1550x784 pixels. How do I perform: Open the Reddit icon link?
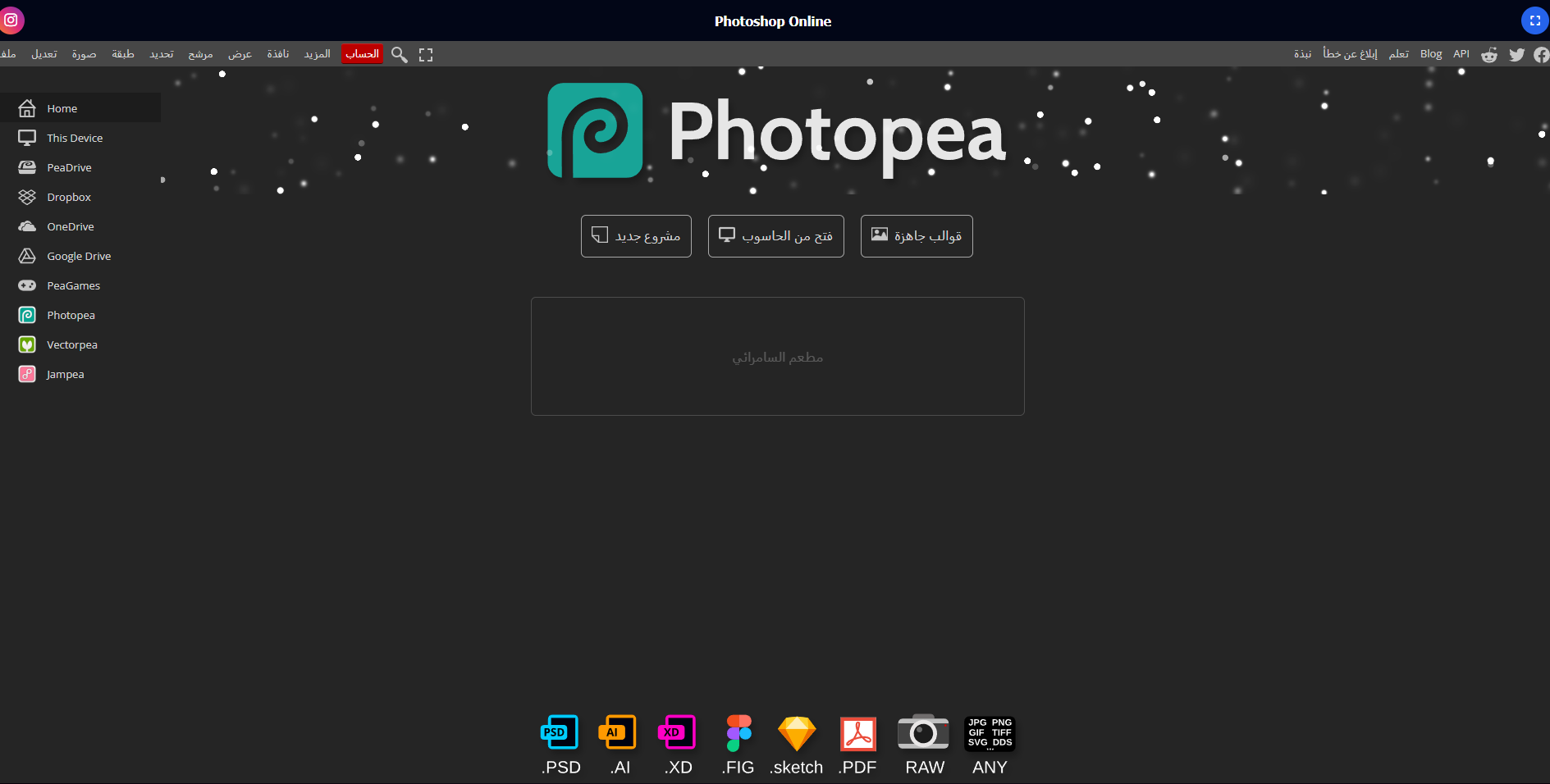1488,55
